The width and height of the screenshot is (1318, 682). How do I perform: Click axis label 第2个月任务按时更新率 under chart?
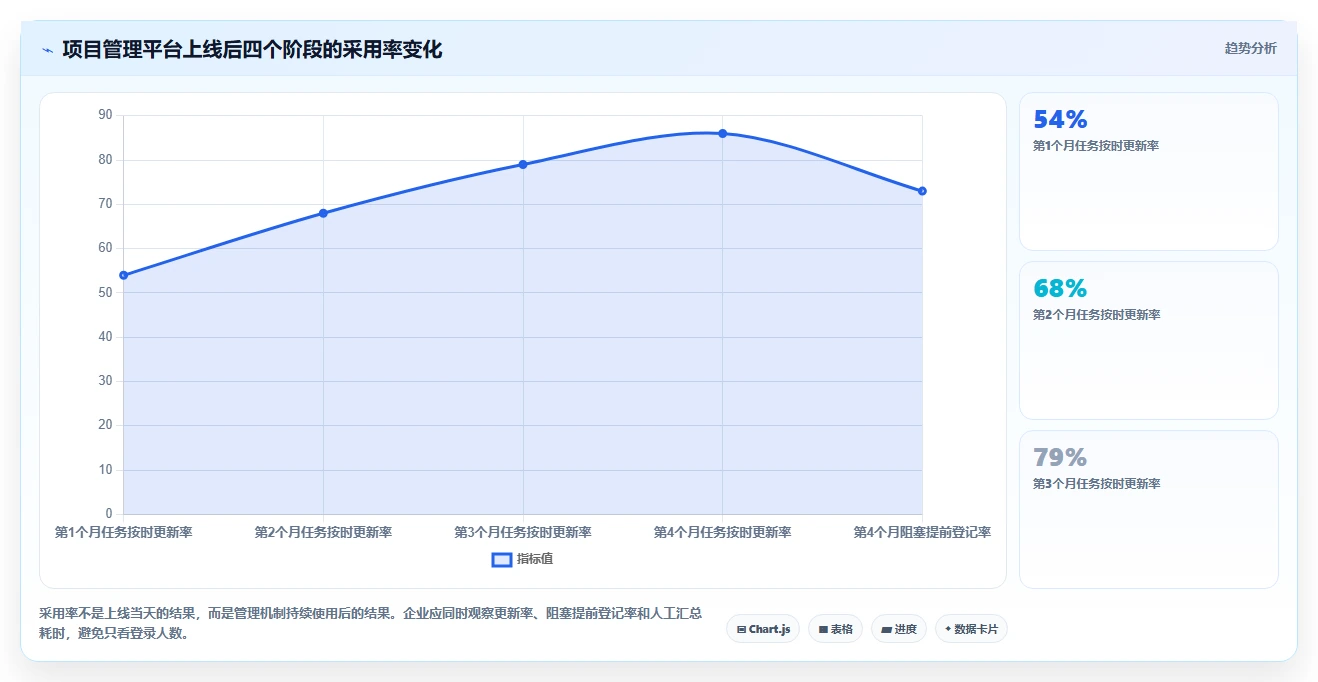(x=323, y=532)
